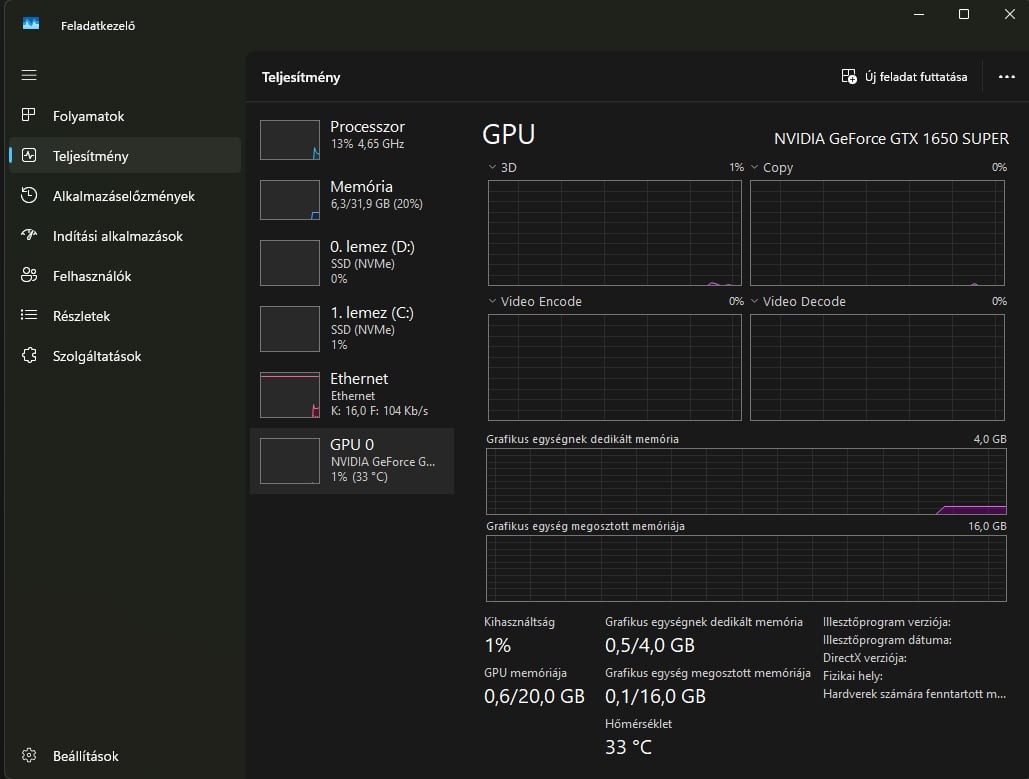Click the Alkalmazáselőzmények history icon

pos(29,196)
